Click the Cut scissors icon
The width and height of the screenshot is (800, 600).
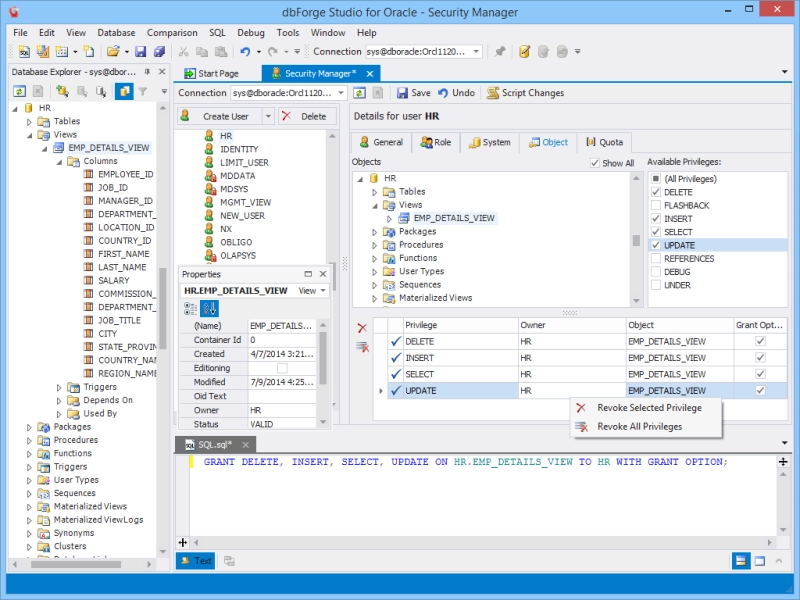(x=183, y=52)
